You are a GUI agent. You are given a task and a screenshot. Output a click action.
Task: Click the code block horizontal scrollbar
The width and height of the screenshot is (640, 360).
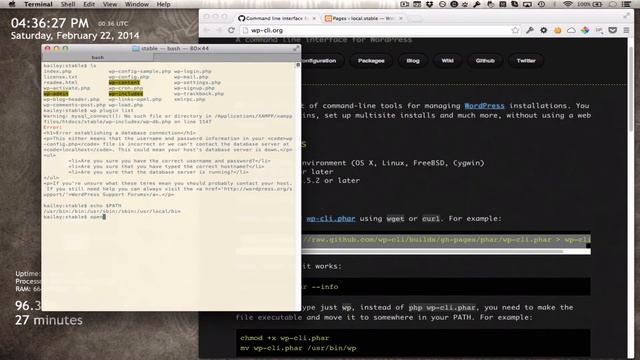tap(400, 251)
